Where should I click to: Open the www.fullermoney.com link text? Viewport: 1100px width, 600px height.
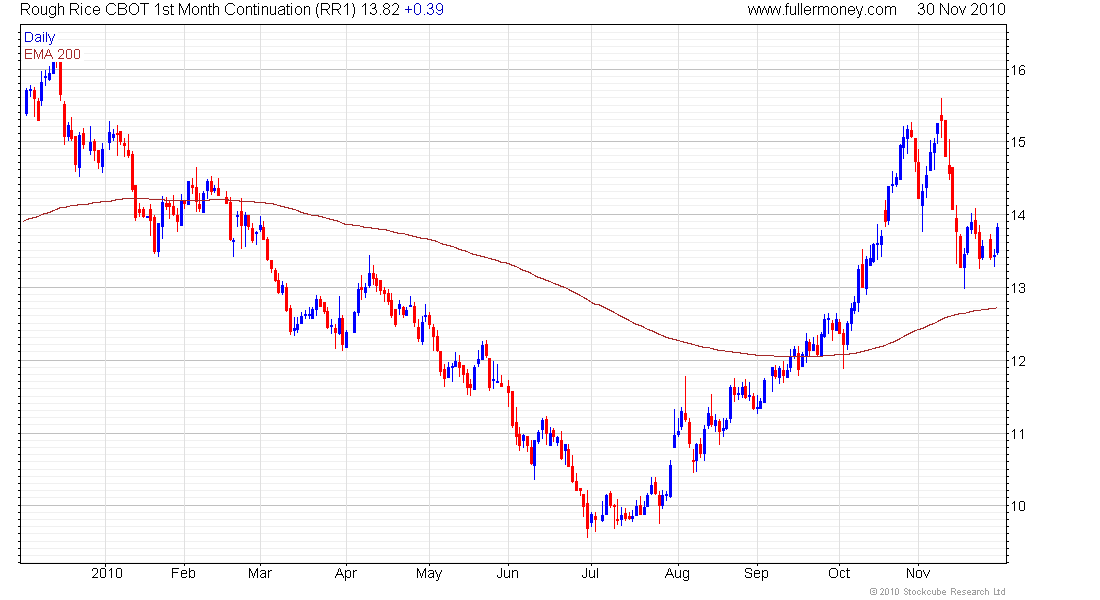[821, 10]
